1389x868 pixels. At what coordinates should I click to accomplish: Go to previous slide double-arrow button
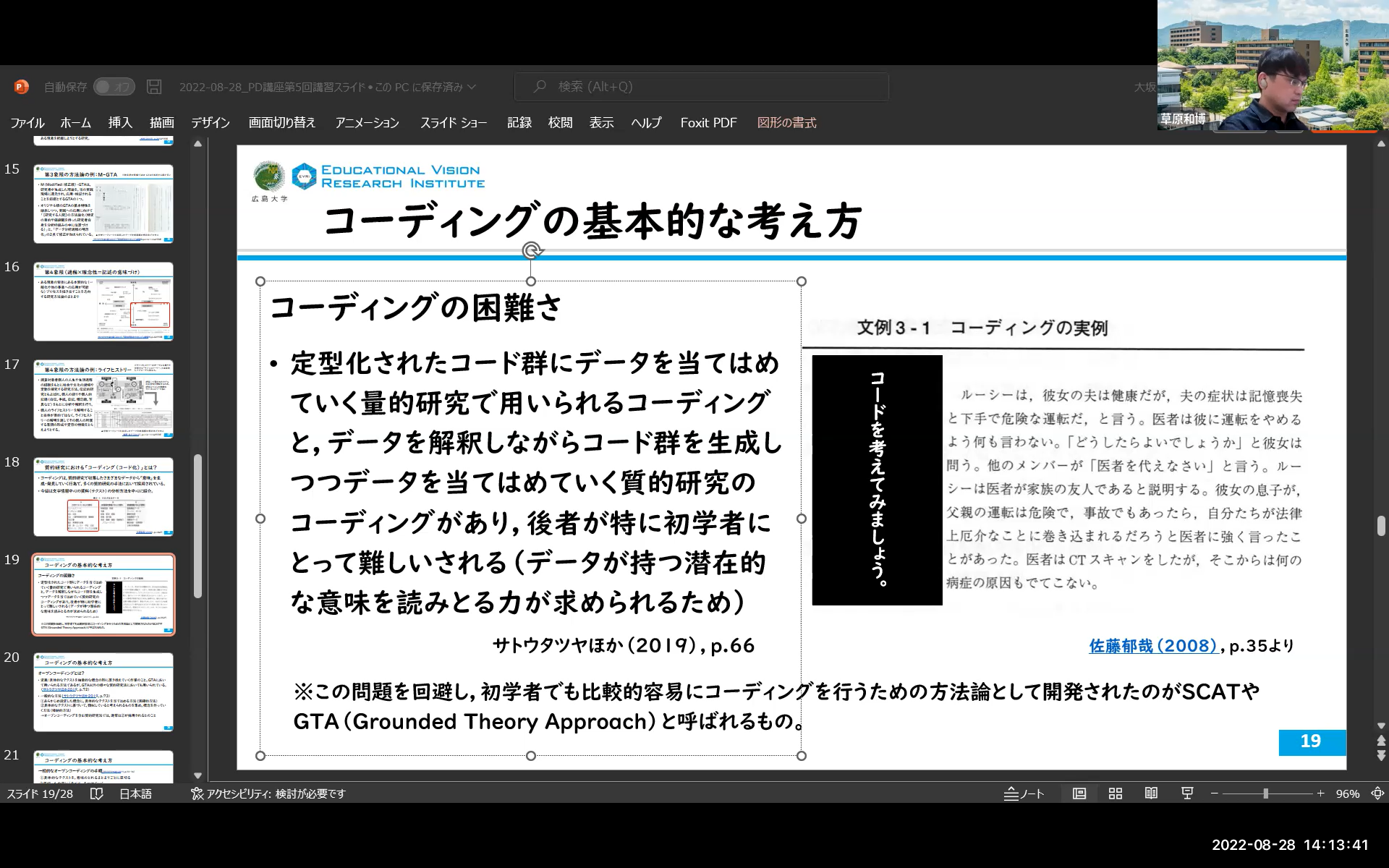1380,741
